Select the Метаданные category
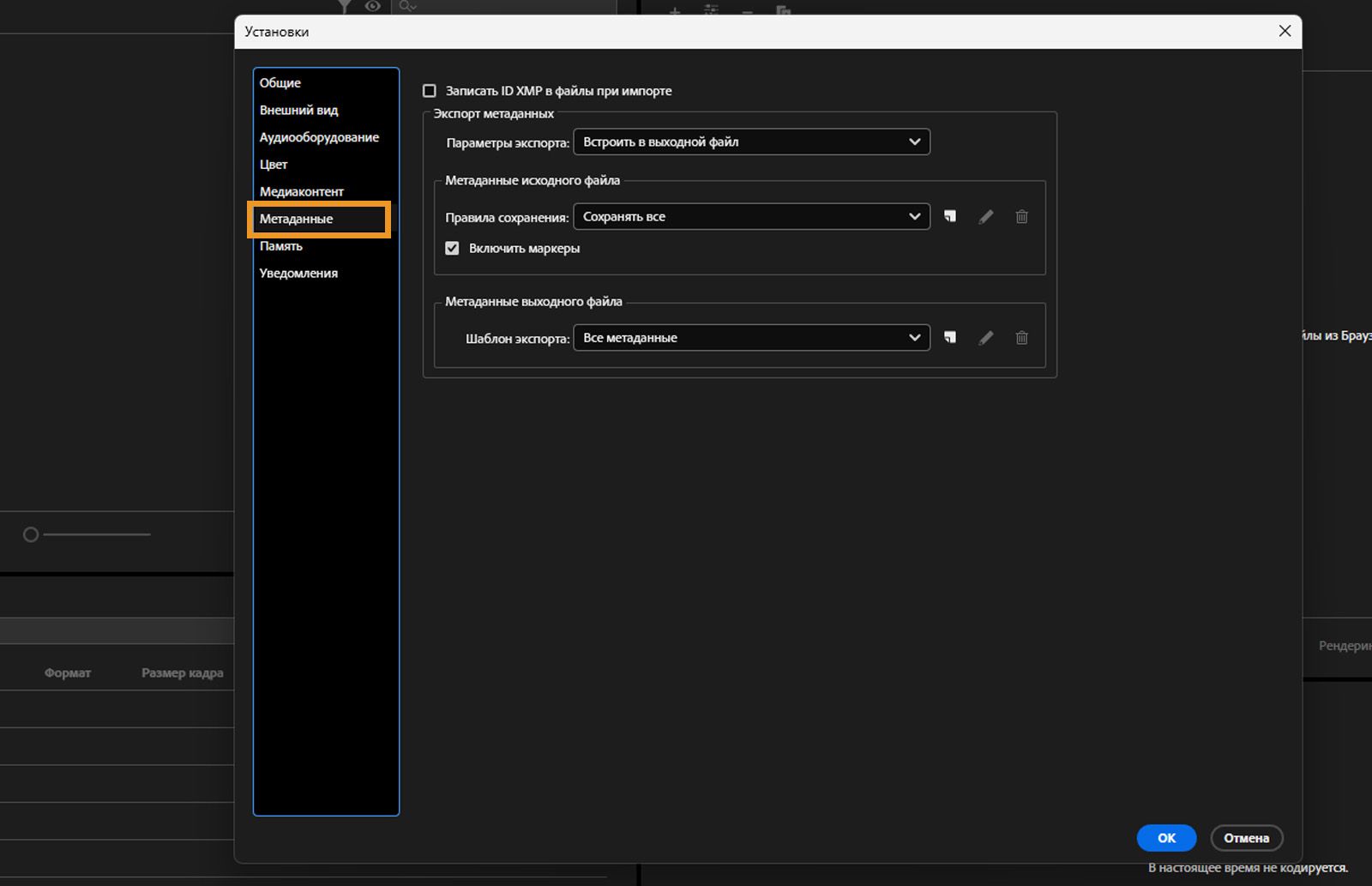The image size is (1372, 886). 296,219
